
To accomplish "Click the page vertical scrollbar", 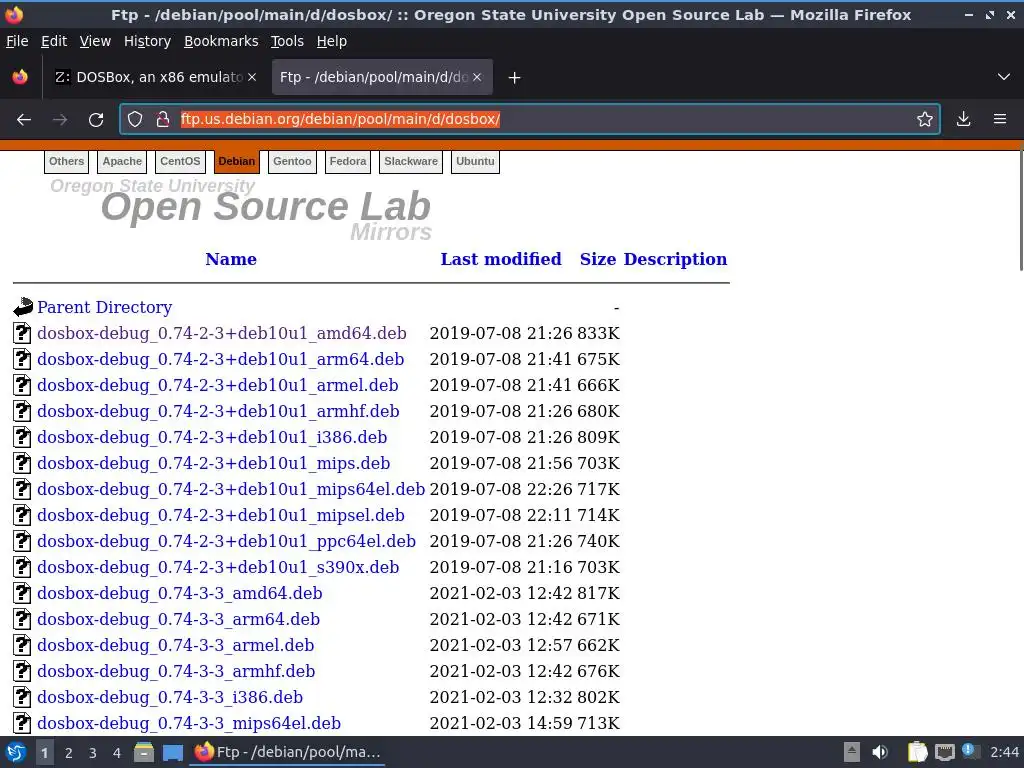I will click(1021, 210).
